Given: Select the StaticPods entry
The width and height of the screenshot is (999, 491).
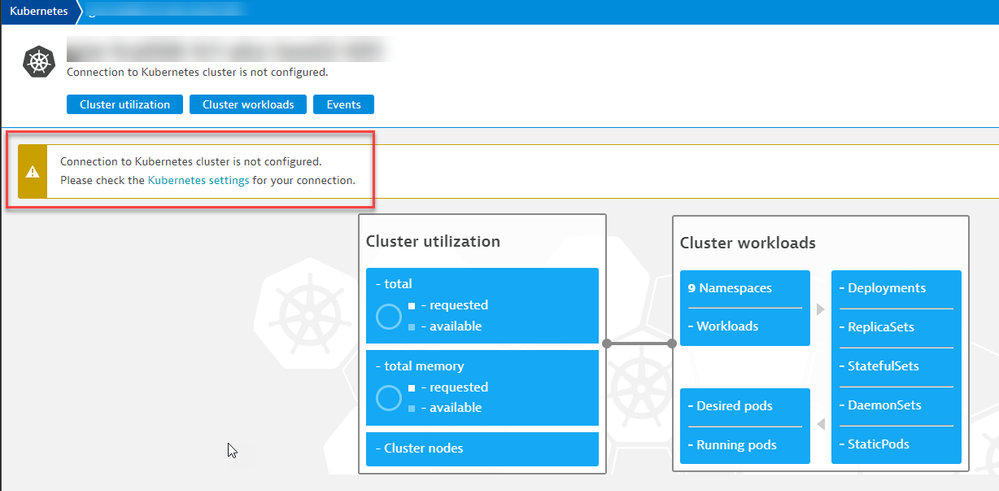Looking at the screenshot, I should 878,444.
